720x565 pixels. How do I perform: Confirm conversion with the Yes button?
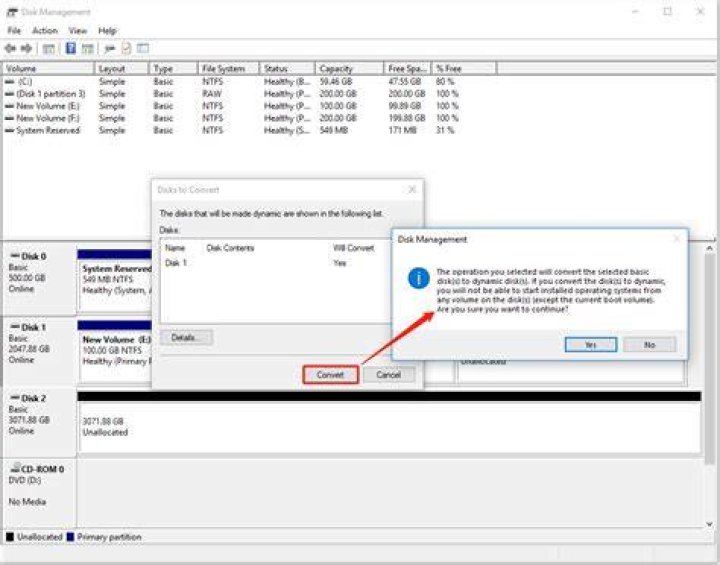tap(591, 345)
